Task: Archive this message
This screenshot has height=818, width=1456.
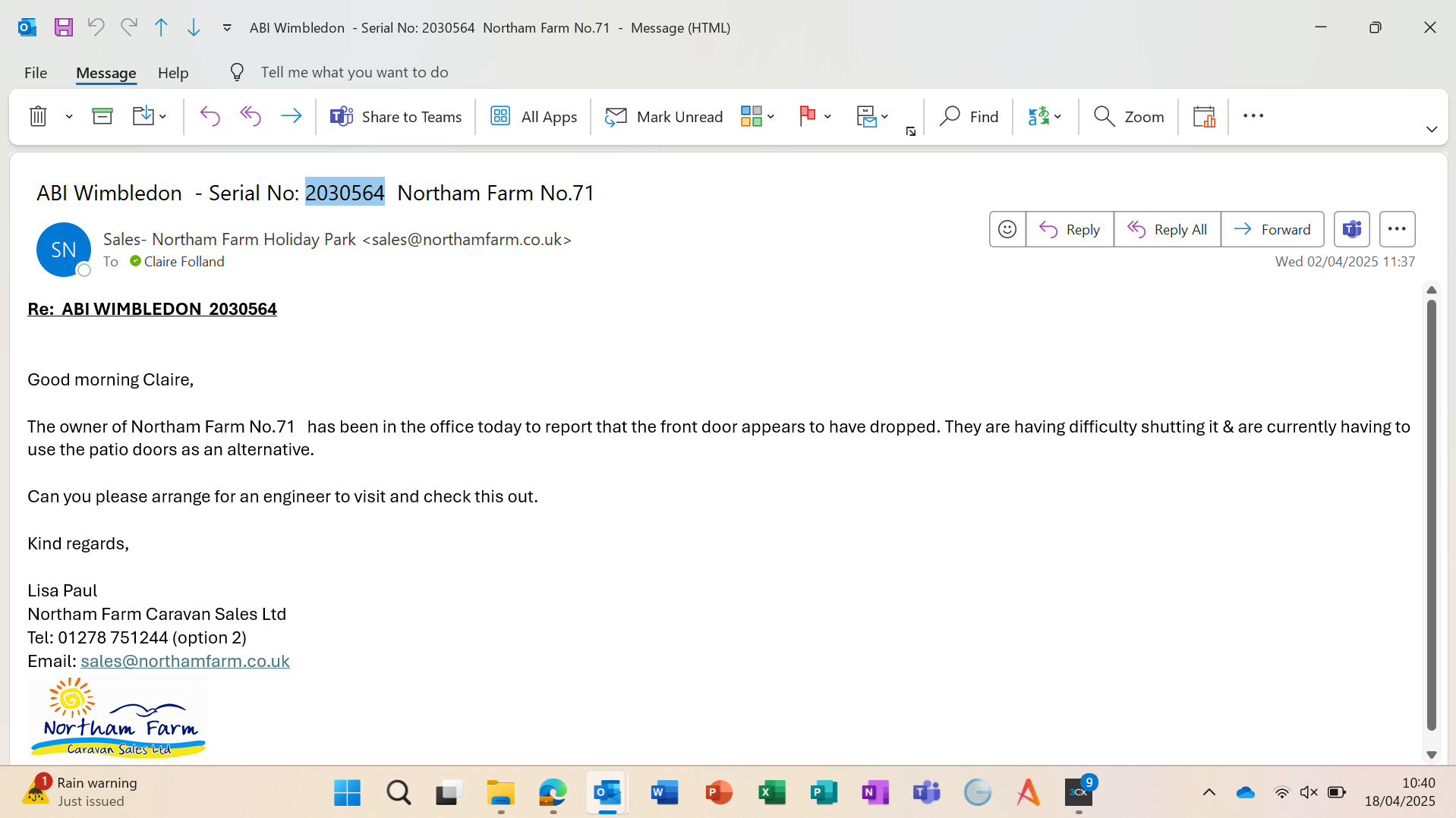Action: click(x=102, y=116)
